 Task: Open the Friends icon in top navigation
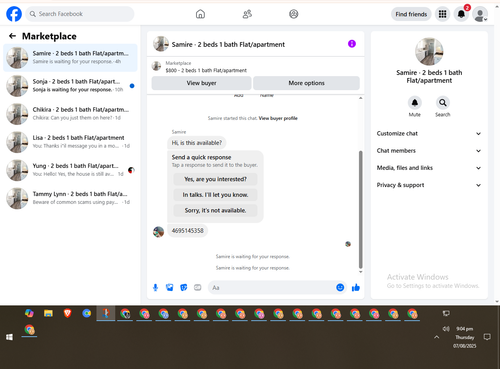point(247,14)
